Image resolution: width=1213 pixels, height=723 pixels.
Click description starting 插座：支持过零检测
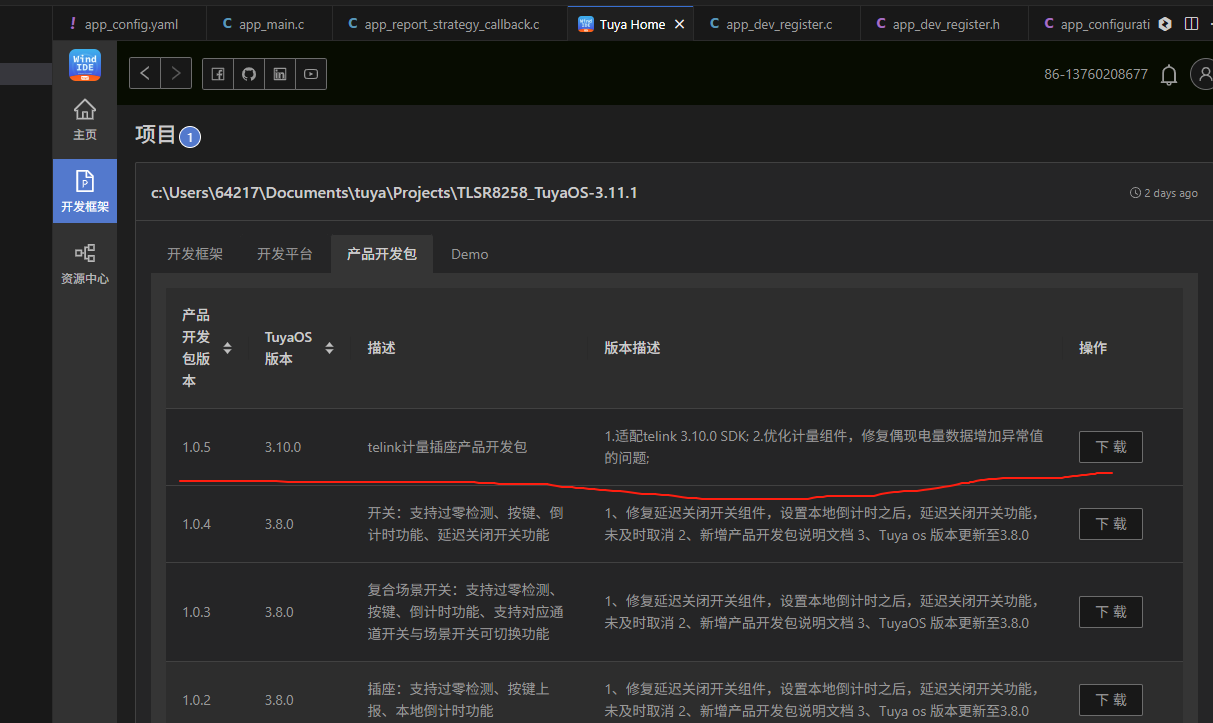point(459,700)
